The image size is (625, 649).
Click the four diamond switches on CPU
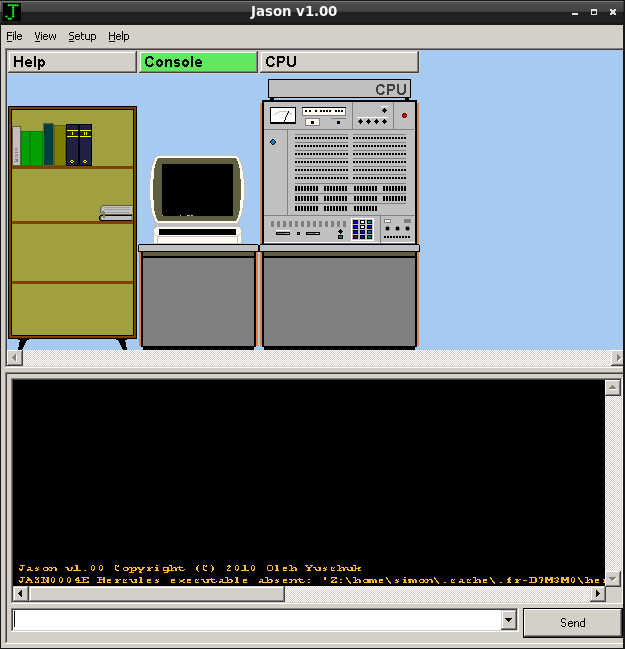pos(372,121)
